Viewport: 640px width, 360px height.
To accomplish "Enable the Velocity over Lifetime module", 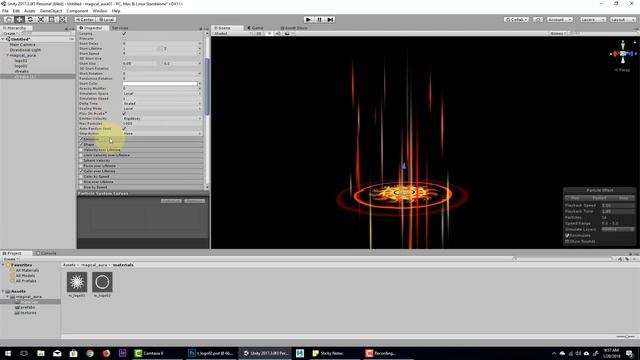I will tap(81, 150).
